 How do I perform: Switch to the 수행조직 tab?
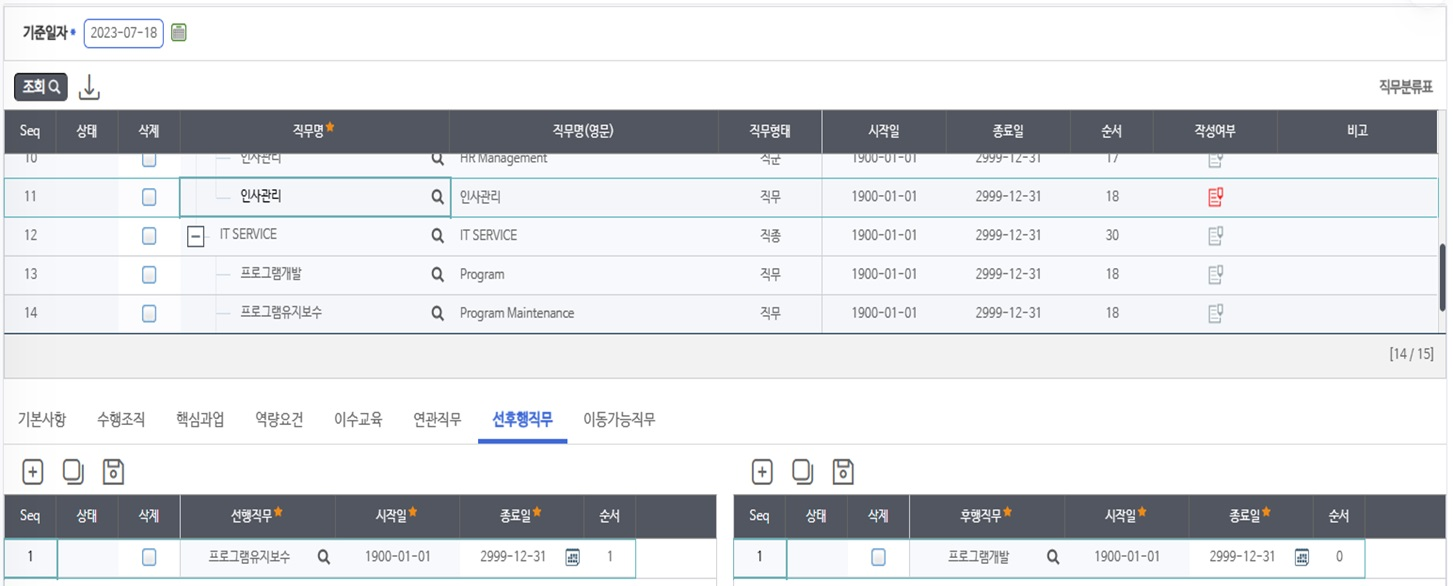[x=121, y=420]
